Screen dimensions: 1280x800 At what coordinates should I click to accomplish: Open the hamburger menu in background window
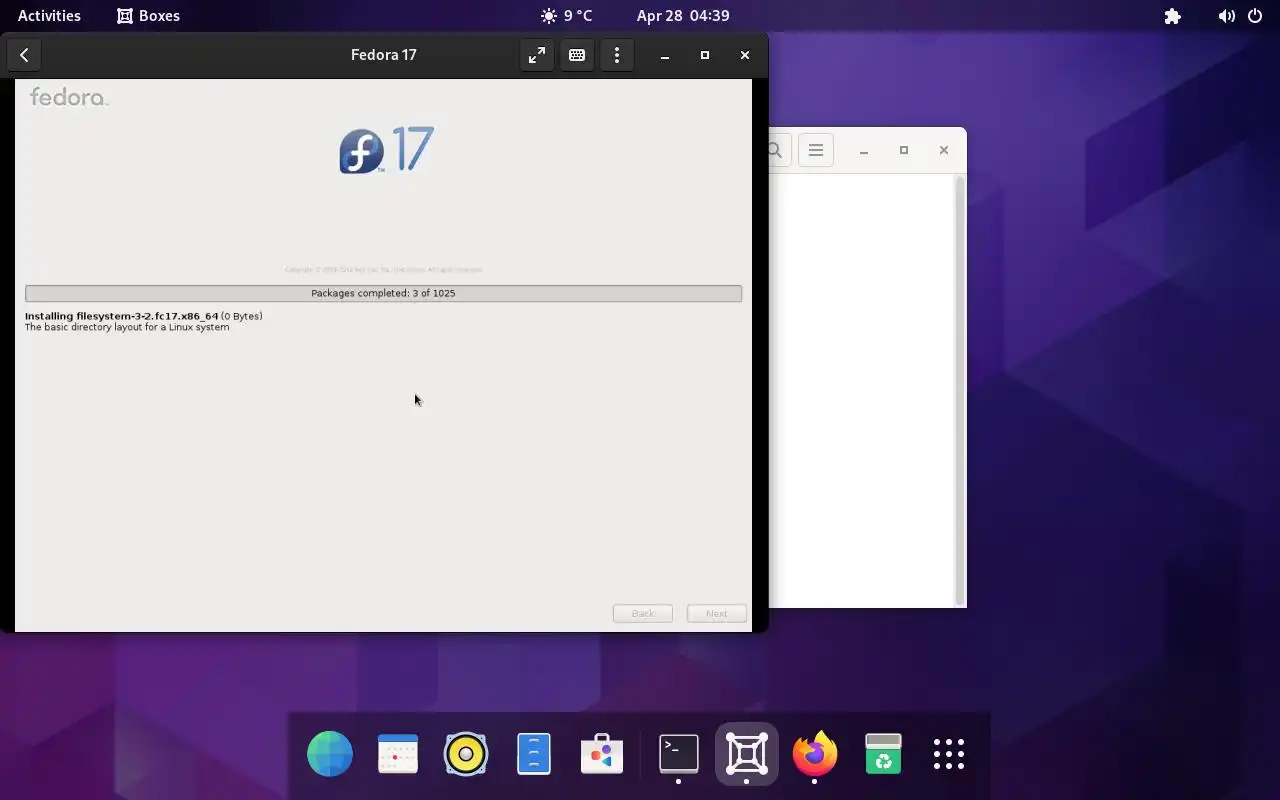tap(816, 150)
